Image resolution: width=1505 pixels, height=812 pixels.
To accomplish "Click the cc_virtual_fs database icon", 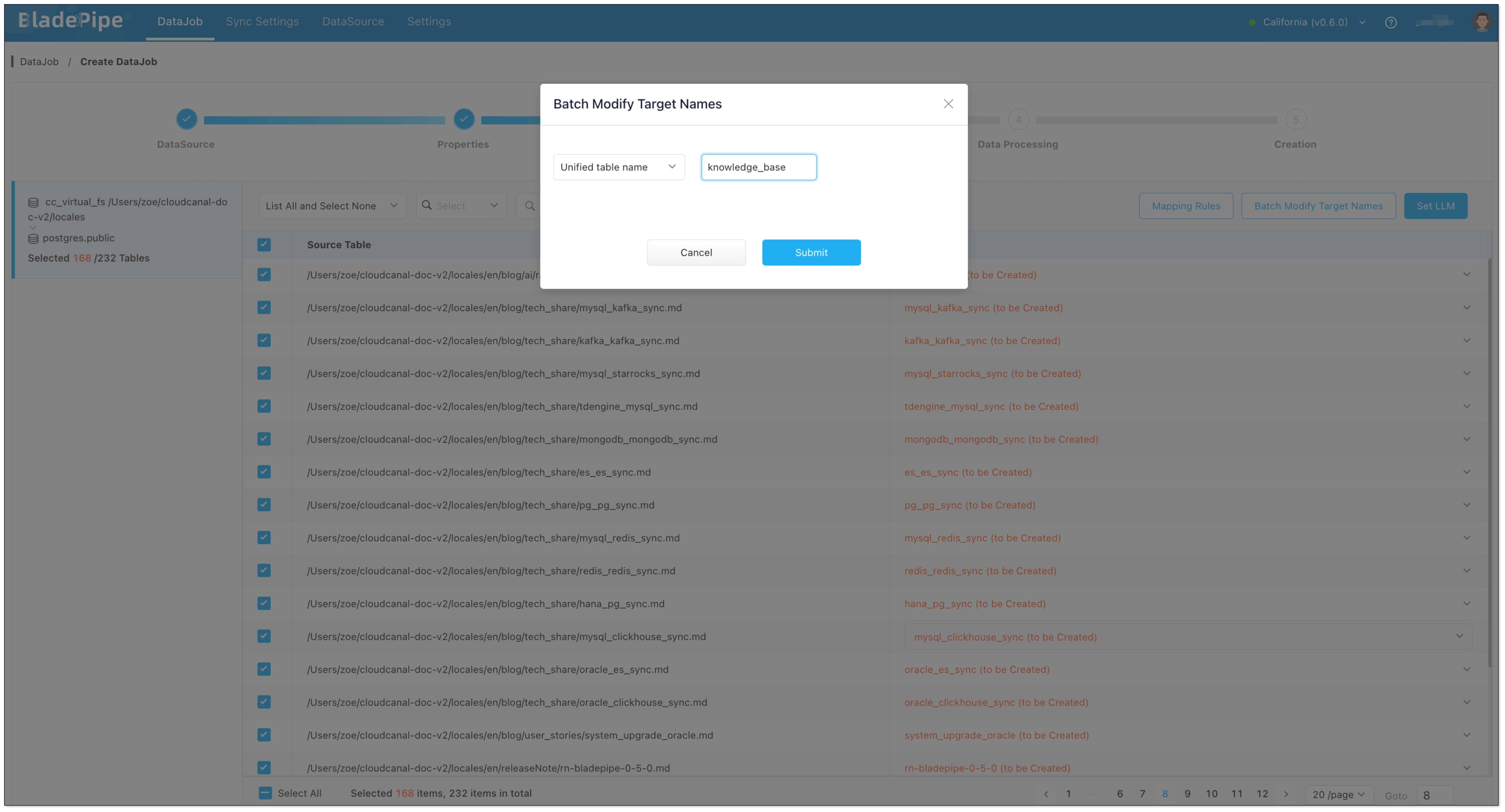I will [33, 203].
